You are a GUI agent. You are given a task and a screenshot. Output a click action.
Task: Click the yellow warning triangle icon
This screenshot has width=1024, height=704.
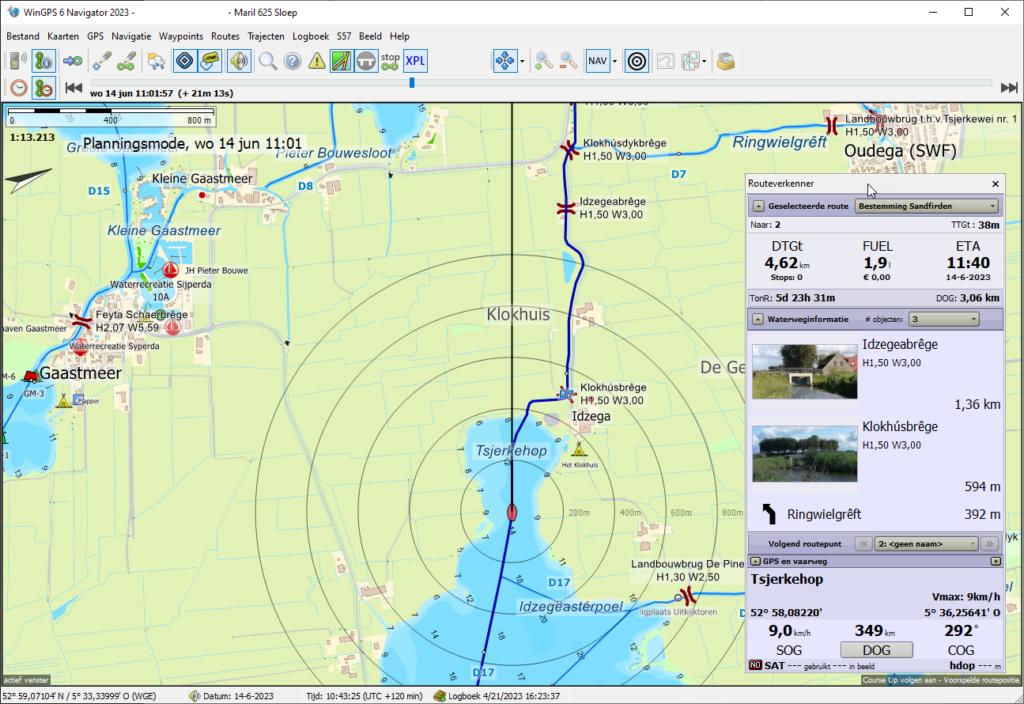tap(317, 61)
